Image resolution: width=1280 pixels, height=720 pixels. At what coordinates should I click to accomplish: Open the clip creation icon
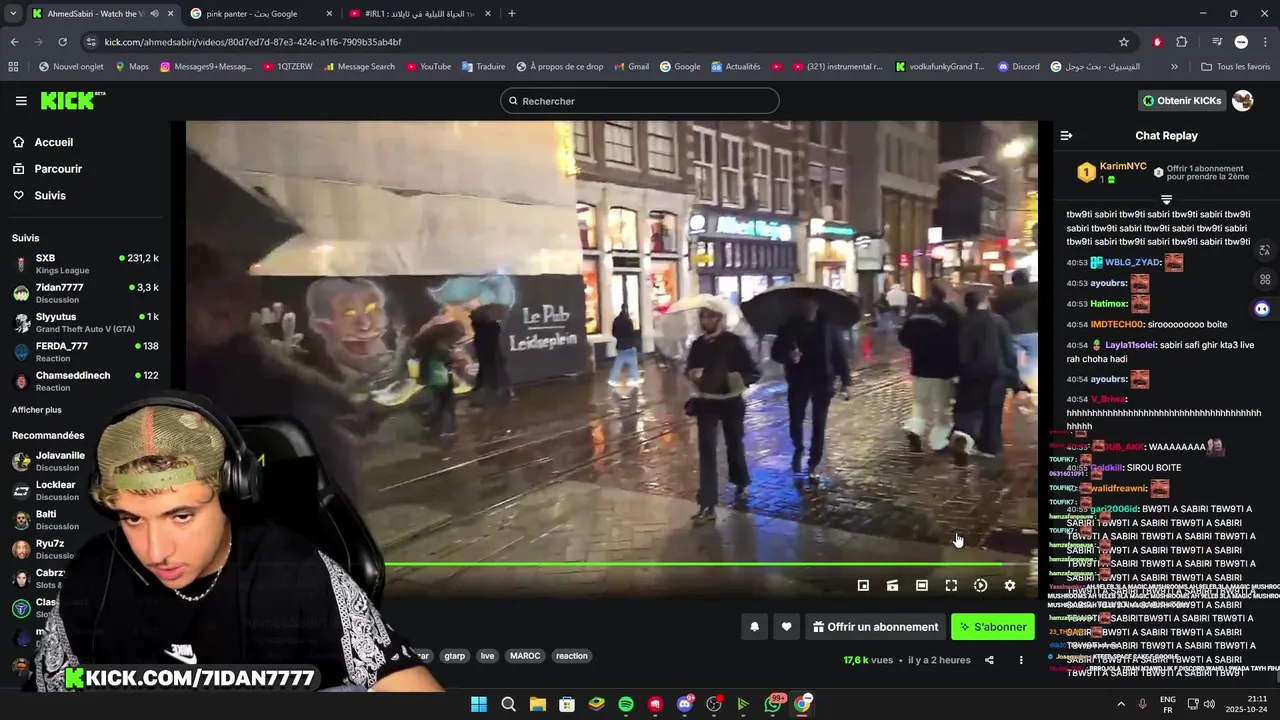pos(892,586)
